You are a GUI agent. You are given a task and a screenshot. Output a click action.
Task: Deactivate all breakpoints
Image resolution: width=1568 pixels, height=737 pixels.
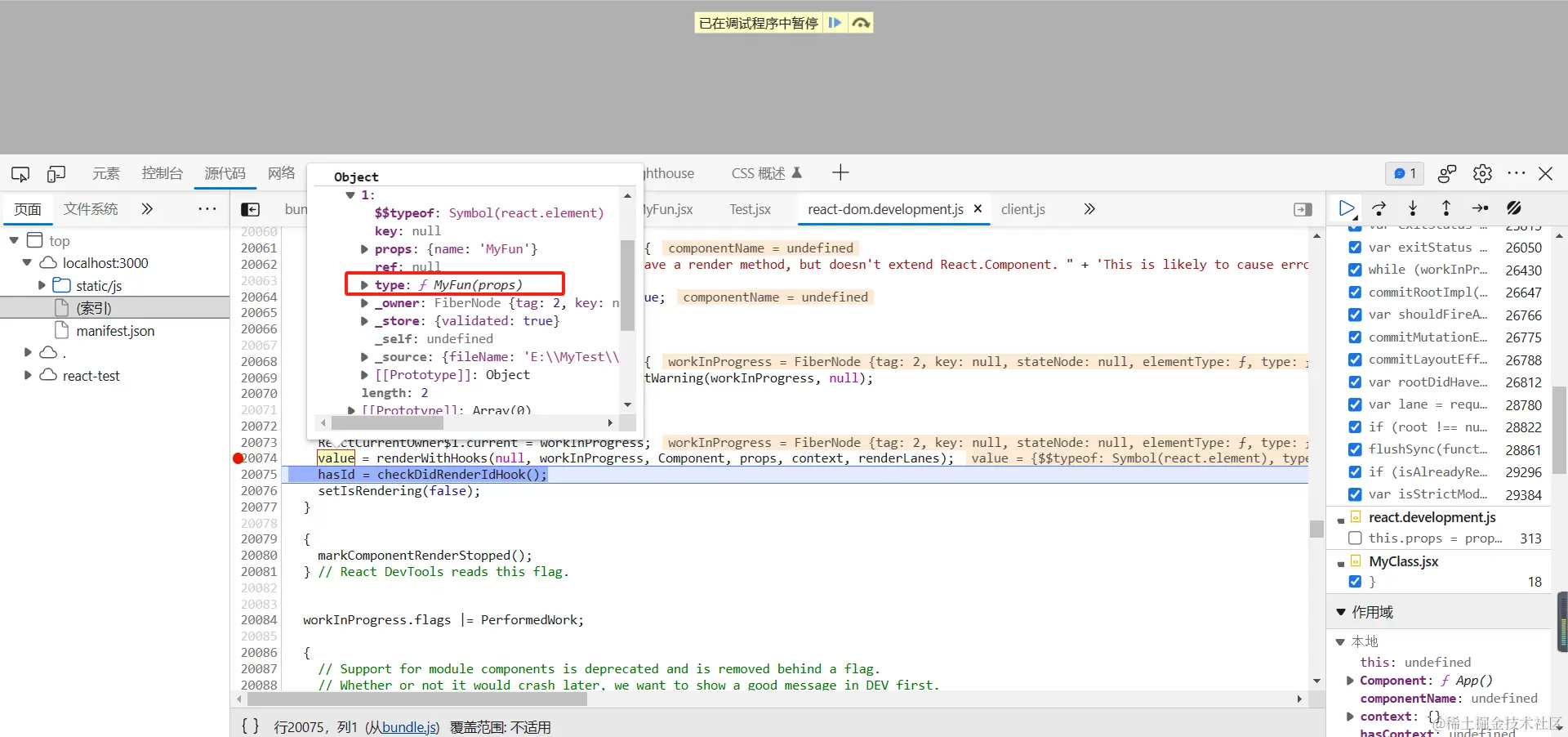point(1514,208)
